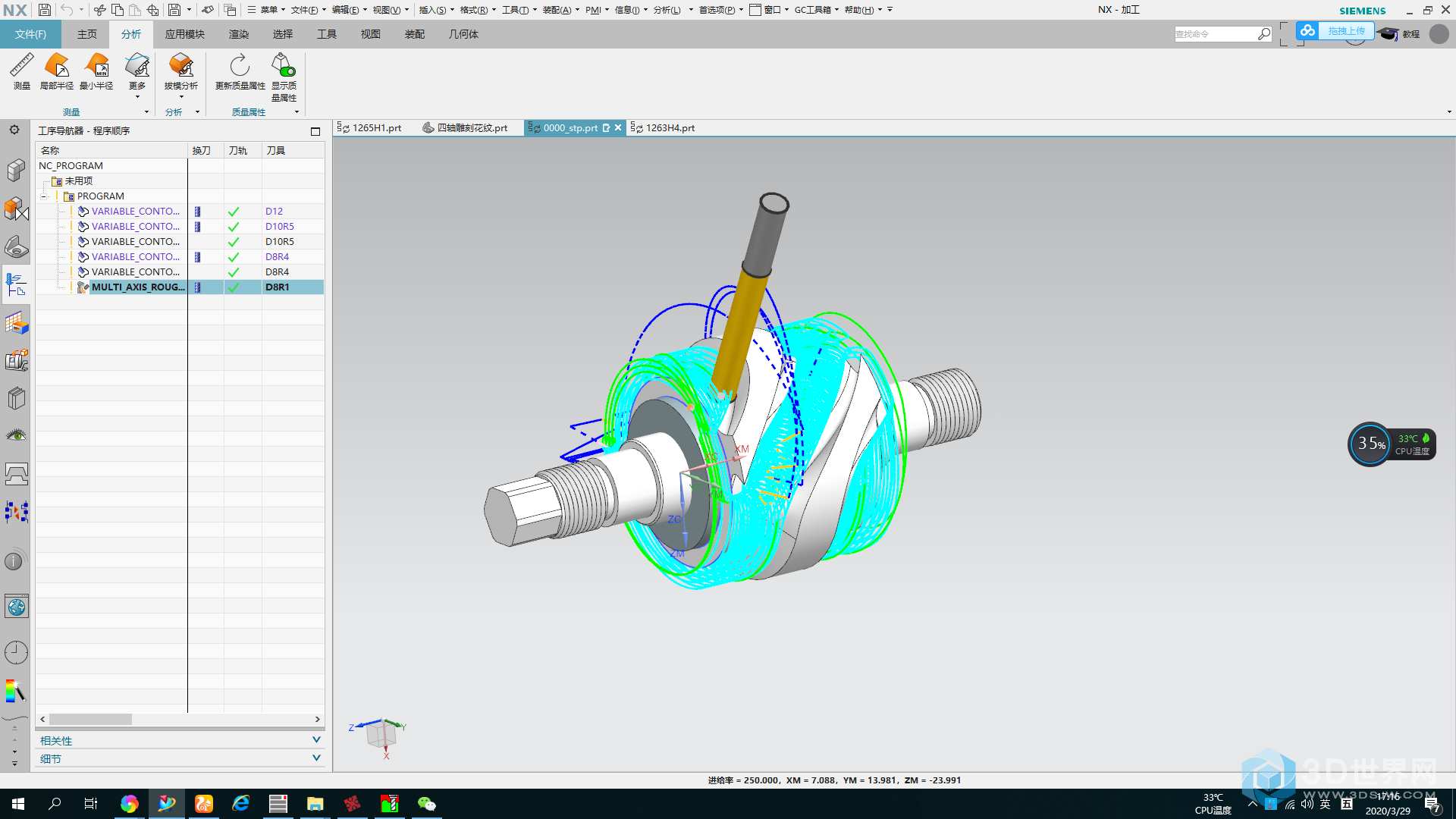
Task: Click the navigator horizontal scrollbar thumb
Action: [90, 719]
